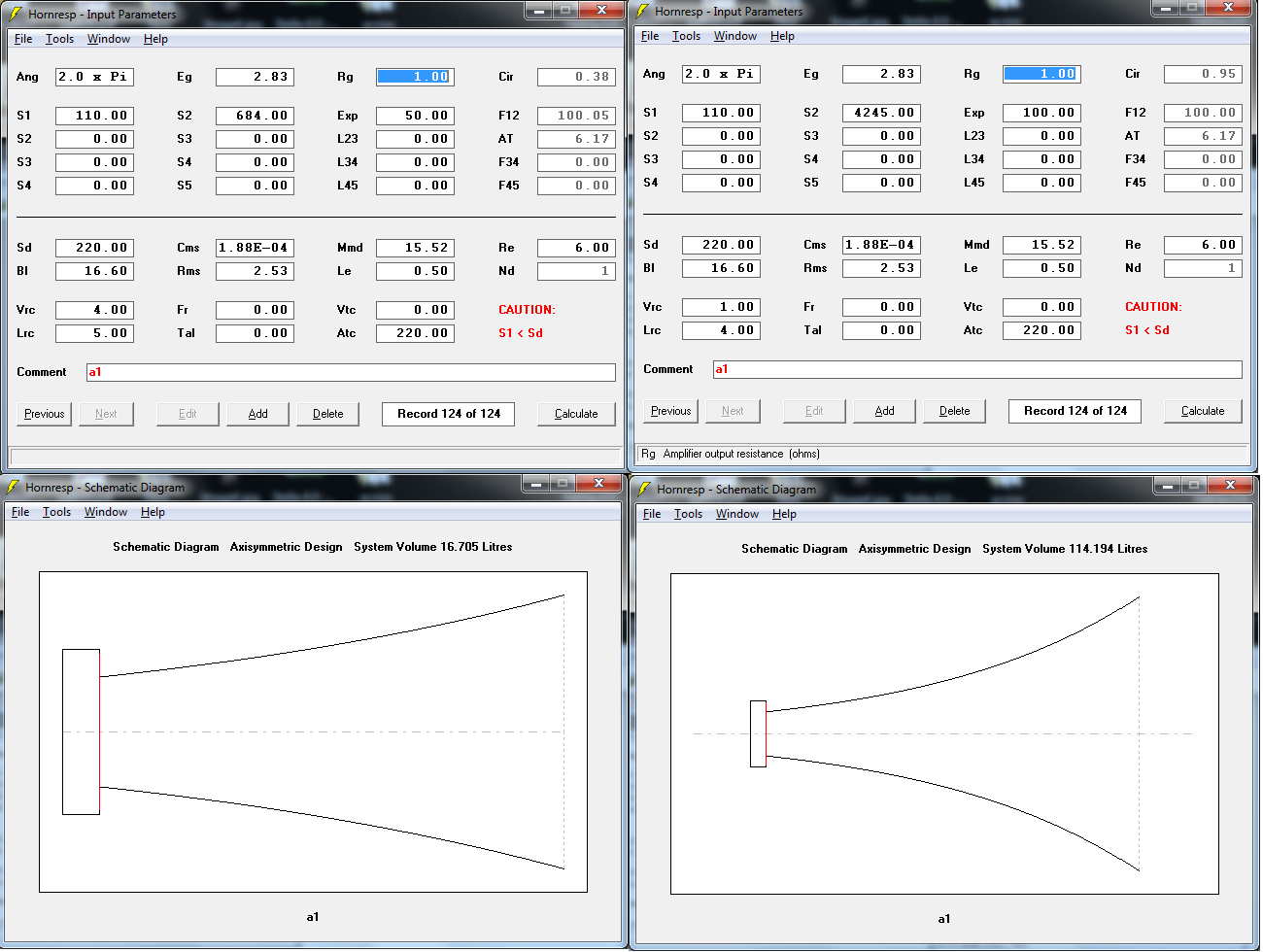
Task: Open Window menu in right Schematic Diagram window
Action: point(737,514)
